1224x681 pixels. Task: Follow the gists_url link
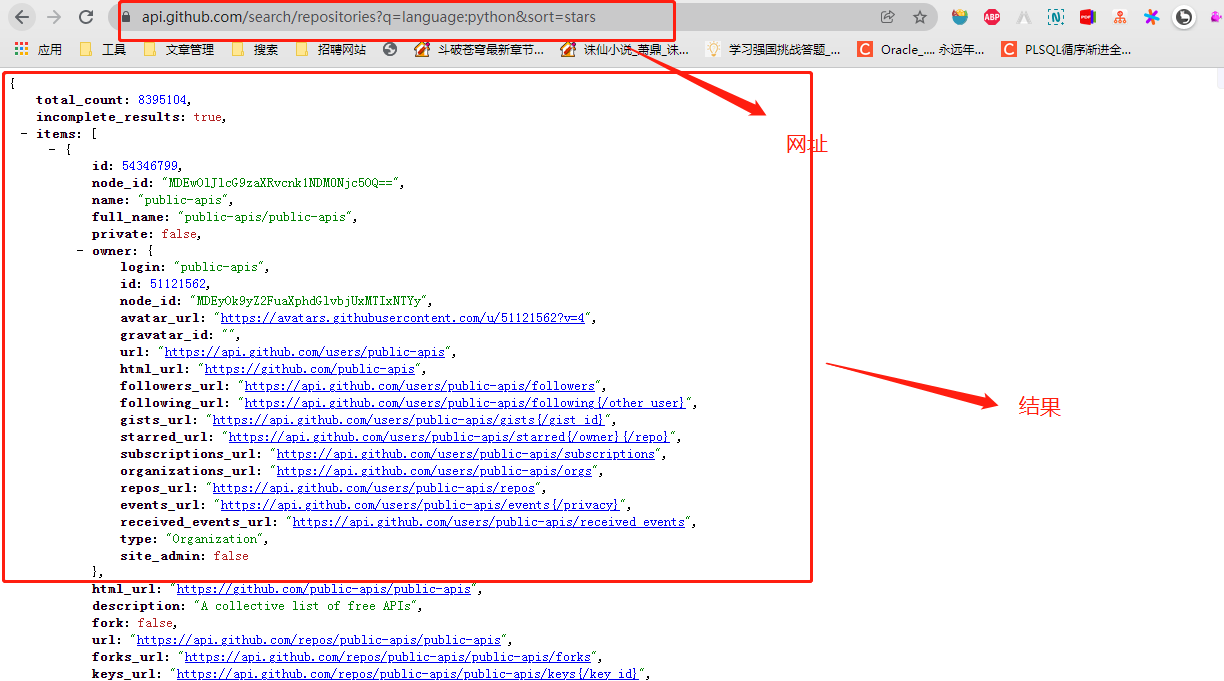coord(408,420)
